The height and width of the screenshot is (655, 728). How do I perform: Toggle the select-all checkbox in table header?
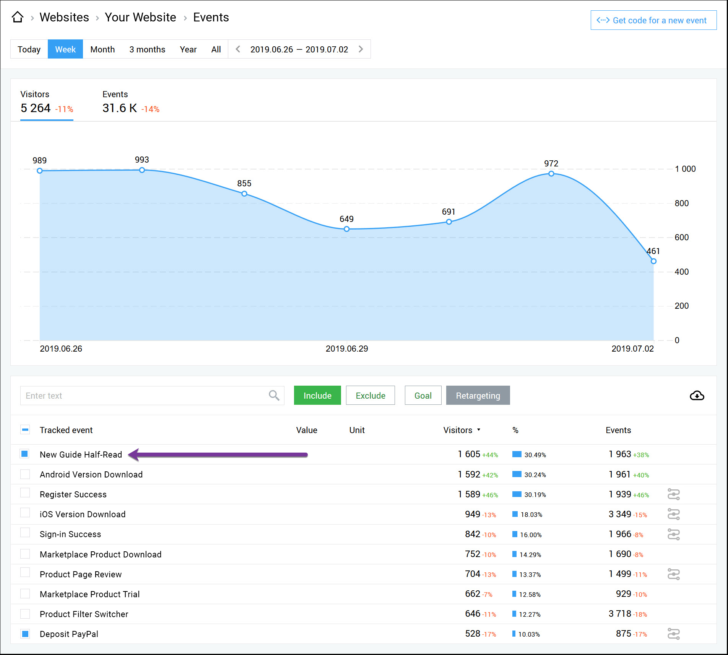click(25, 430)
